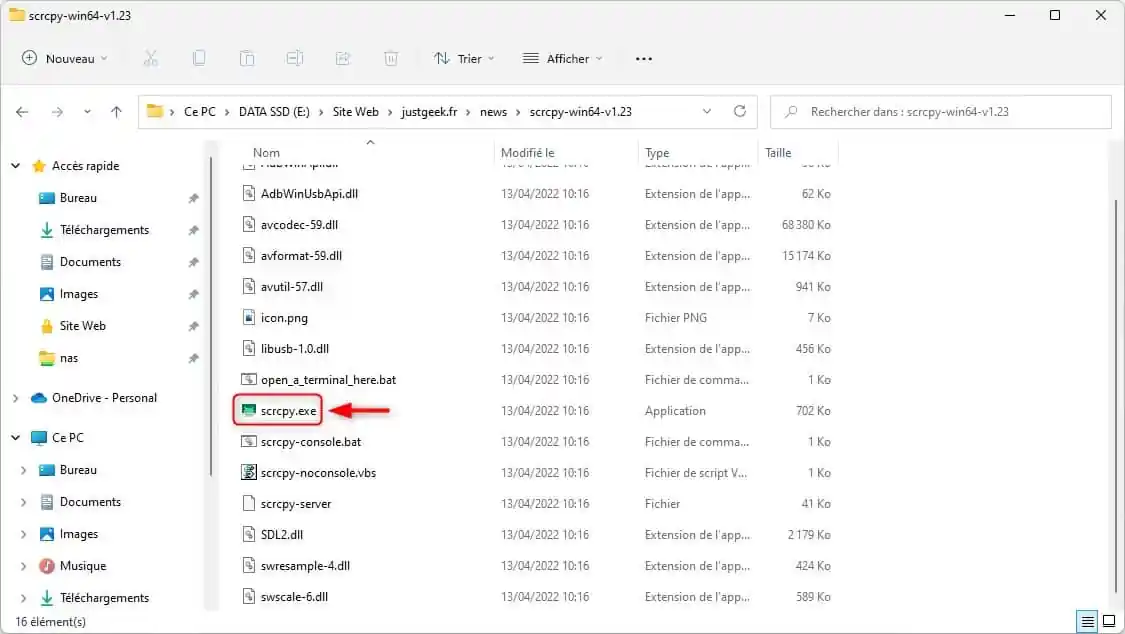1125x634 pixels.
Task: Sort by the Taille column header
Action: 778,153
